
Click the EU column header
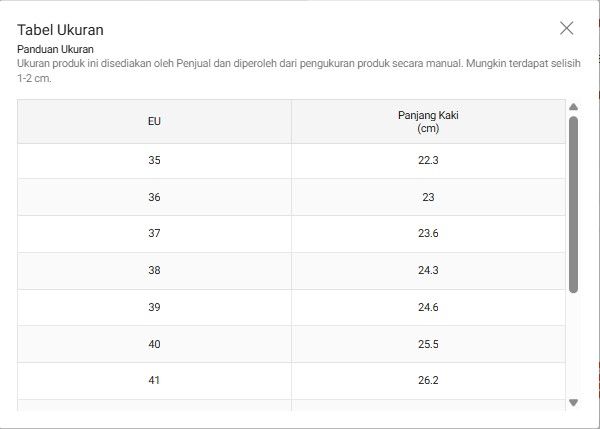pyautogui.click(x=154, y=122)
